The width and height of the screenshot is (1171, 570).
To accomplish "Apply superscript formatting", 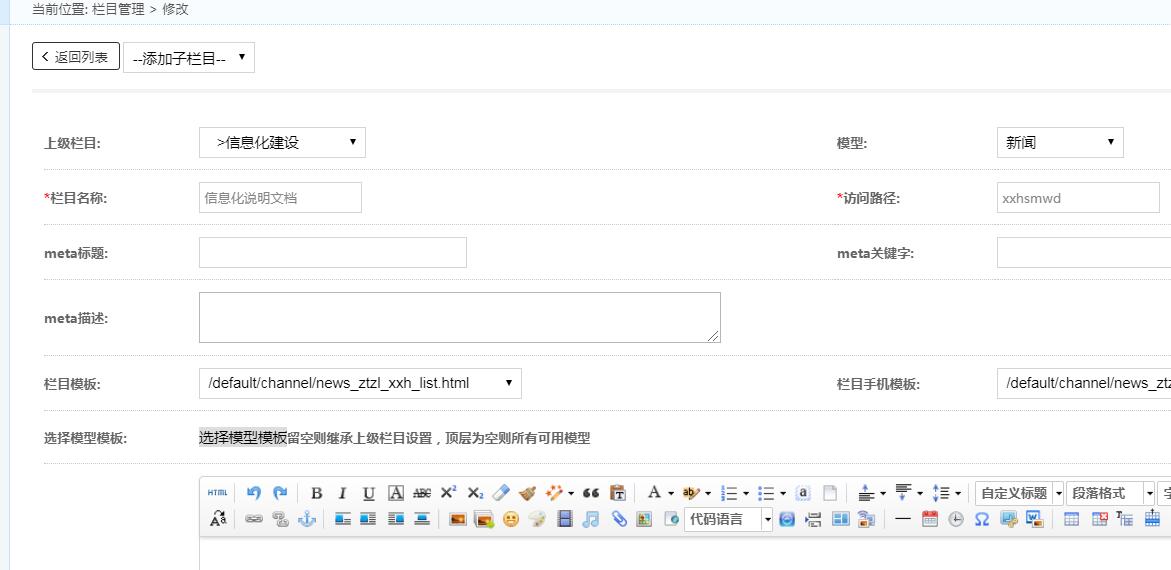I will pos(448,493).
